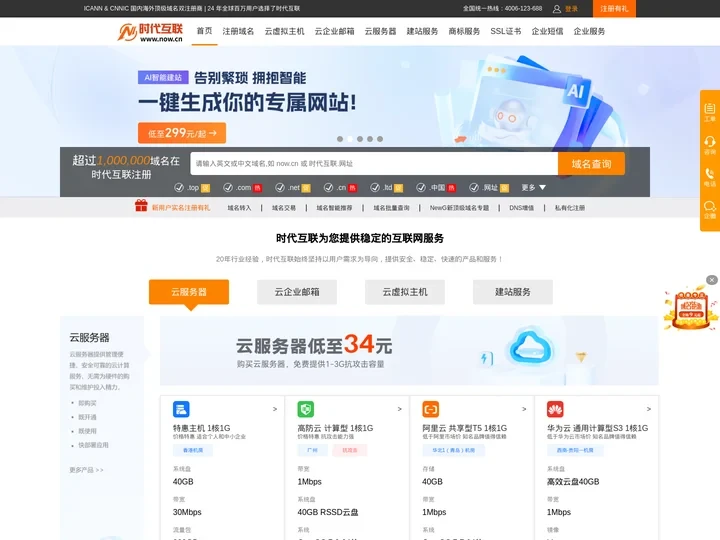Toggle the .top domain checkbox

click(179, 187)
